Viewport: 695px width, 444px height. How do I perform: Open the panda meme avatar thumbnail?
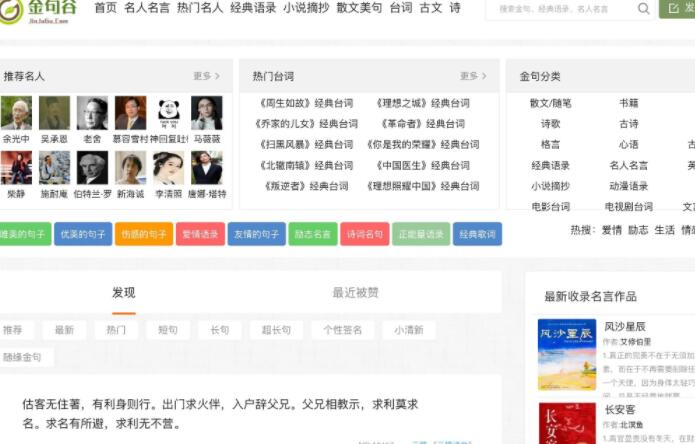[x=168, y=113]
